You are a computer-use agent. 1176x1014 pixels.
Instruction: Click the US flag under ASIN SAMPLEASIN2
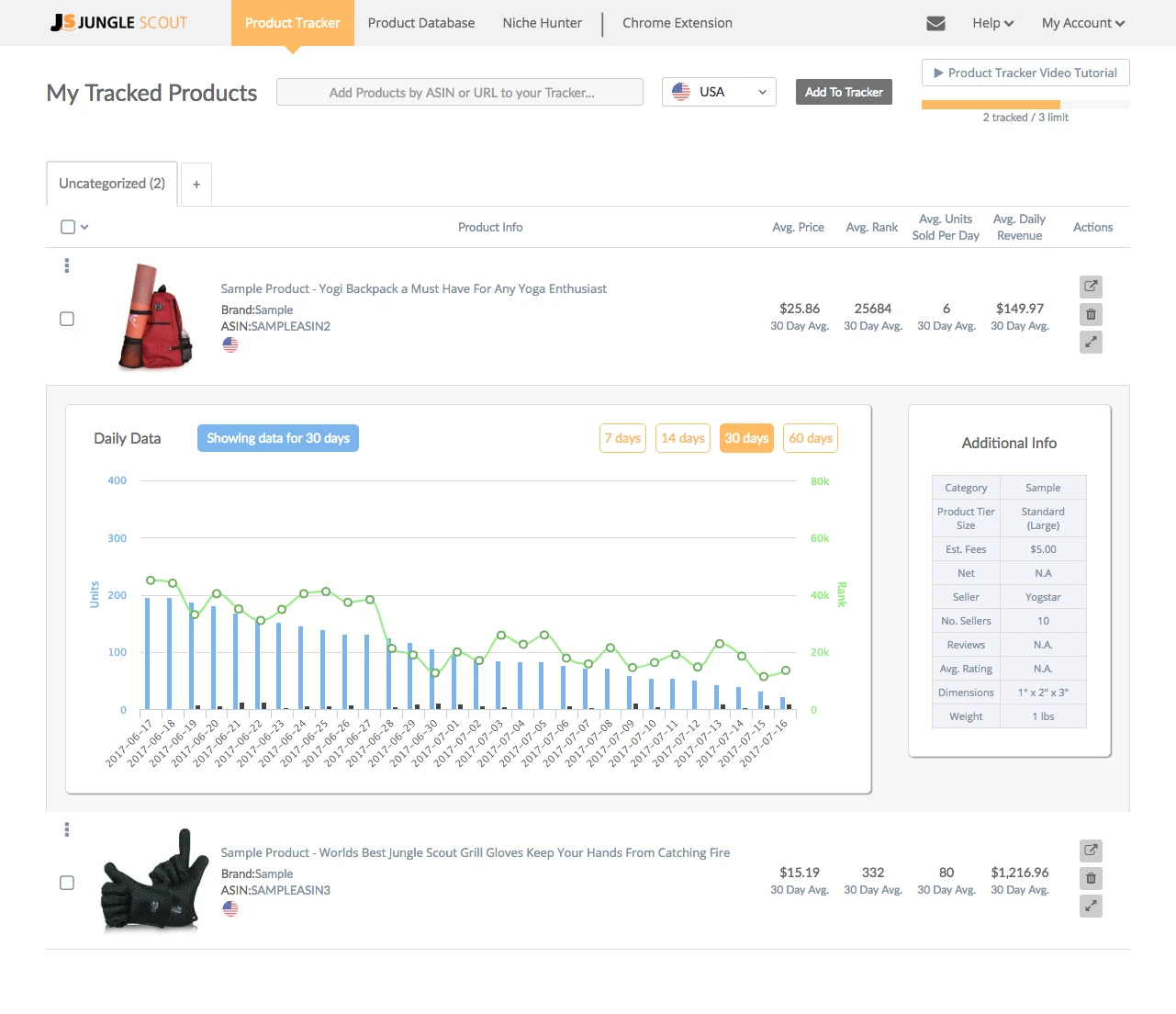(x=230, y=345)
